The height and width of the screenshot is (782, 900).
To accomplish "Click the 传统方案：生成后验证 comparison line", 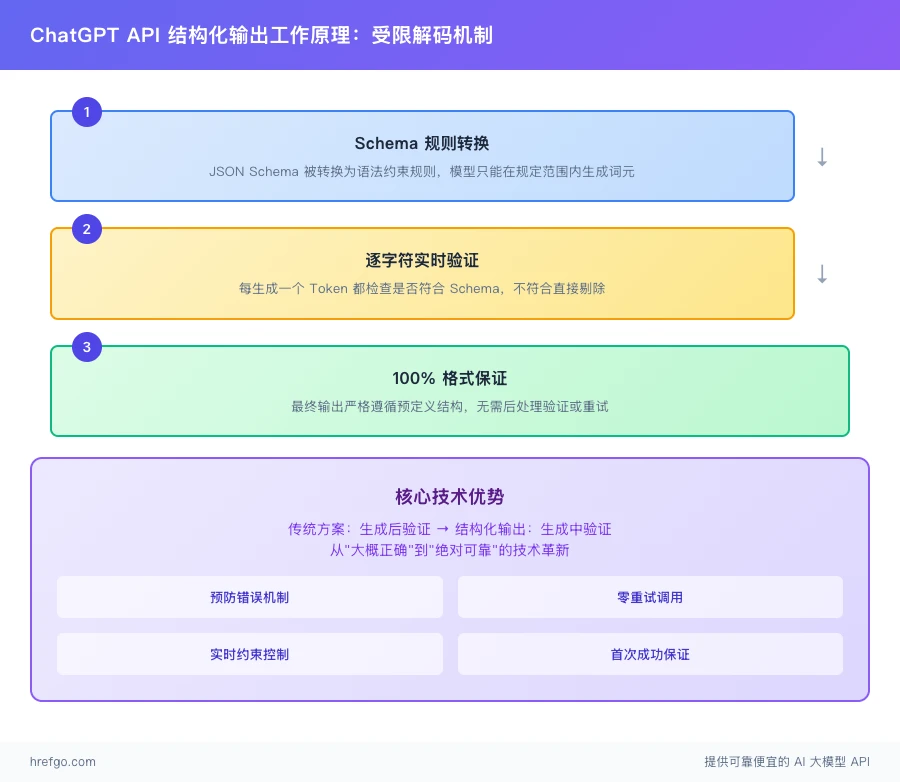I will (449, 529).
